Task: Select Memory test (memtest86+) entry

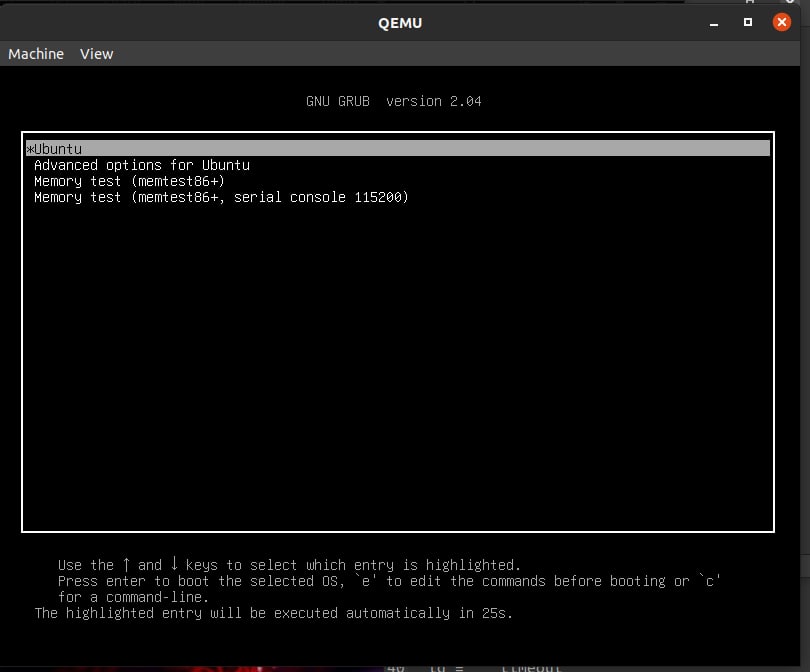Action: click(129, 181)
